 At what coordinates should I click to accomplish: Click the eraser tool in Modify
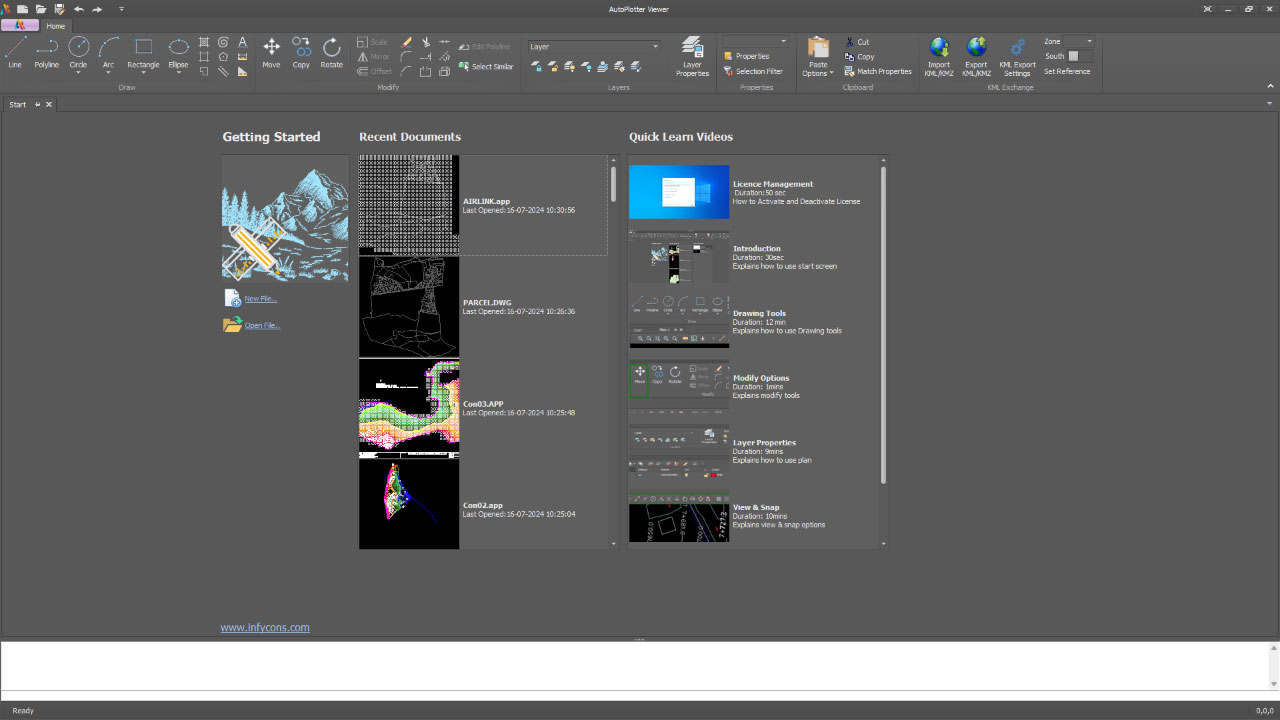(x=406, y=43)
